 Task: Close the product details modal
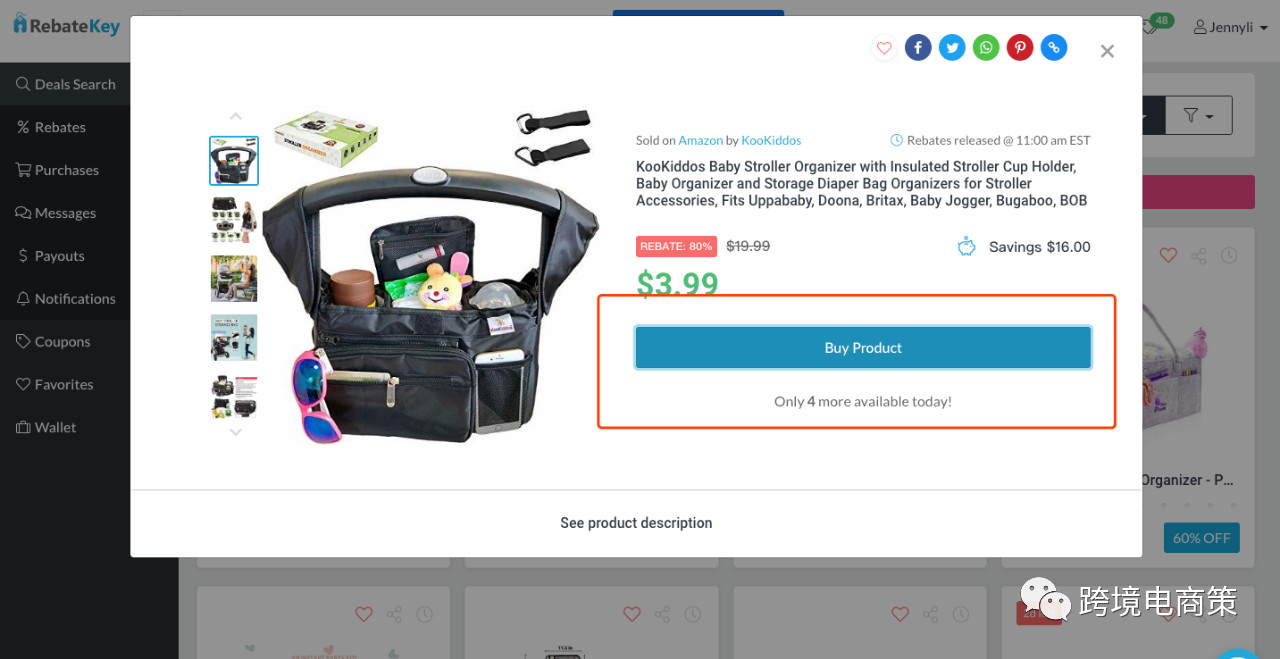1107,51
